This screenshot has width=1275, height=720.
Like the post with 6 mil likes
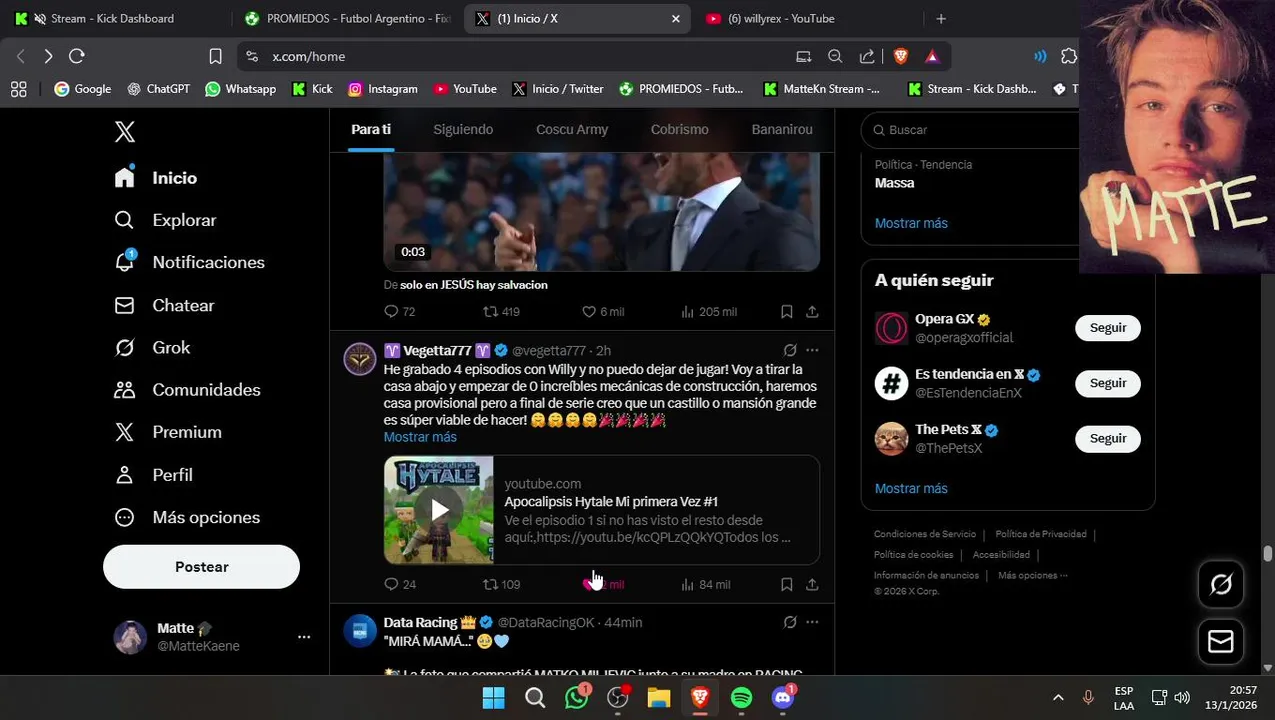pos(603,312)
